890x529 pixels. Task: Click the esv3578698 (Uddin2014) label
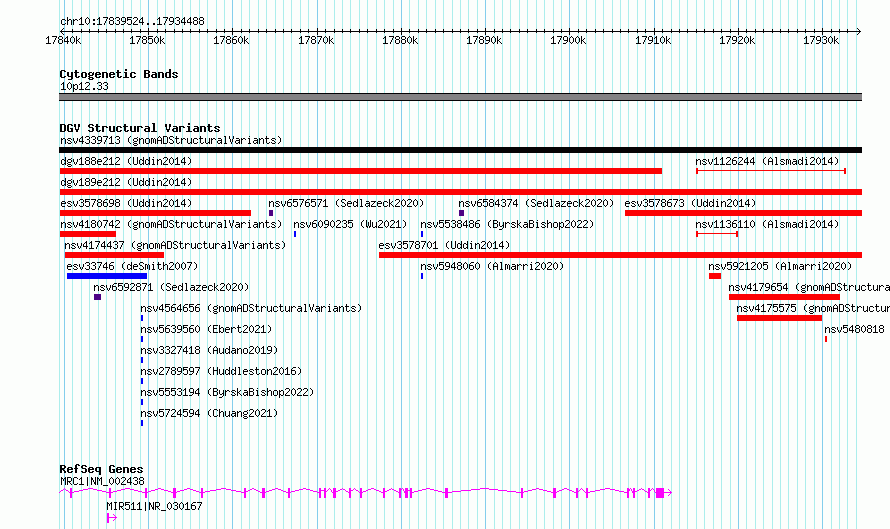126,203
